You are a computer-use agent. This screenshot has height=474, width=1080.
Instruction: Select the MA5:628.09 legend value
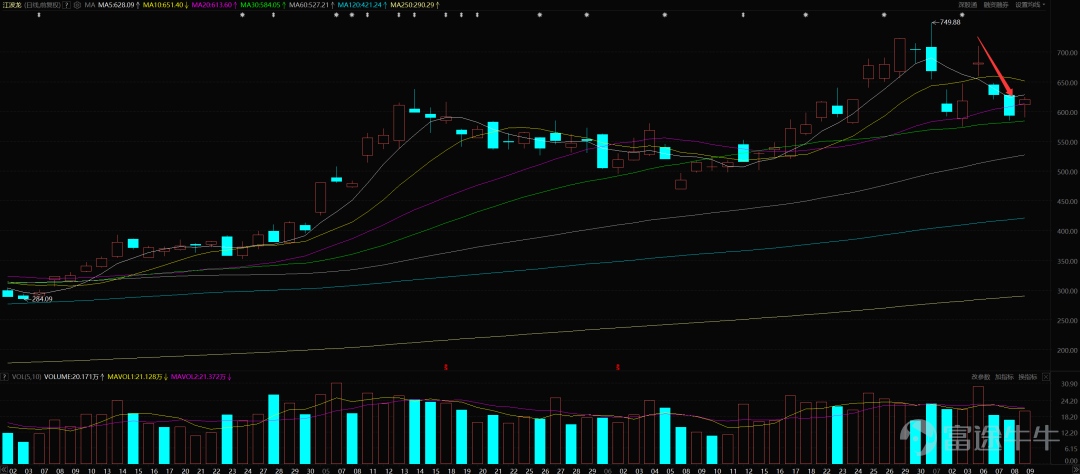114,5
